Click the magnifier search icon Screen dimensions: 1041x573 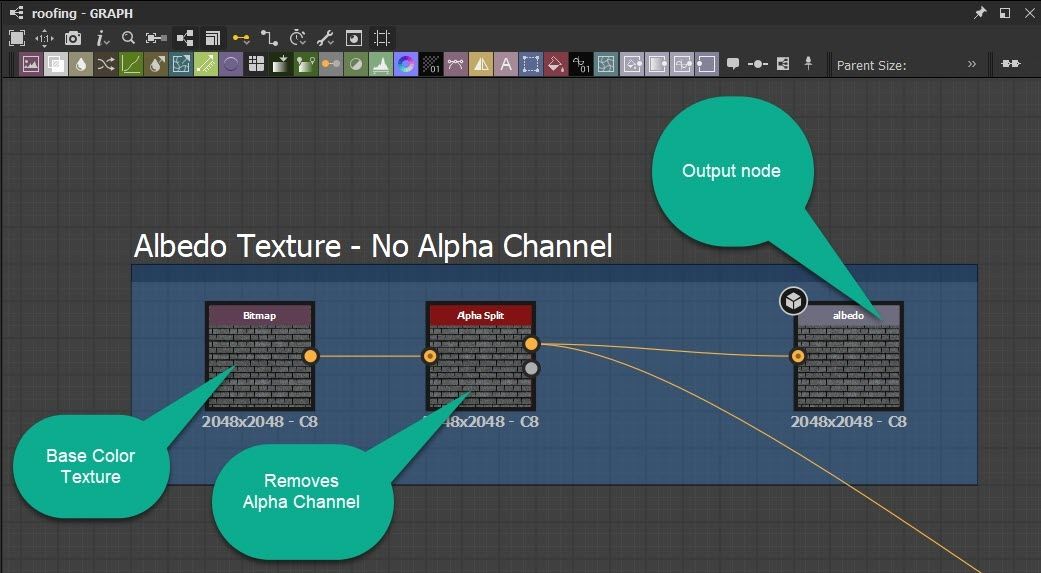tap(128, 38)
